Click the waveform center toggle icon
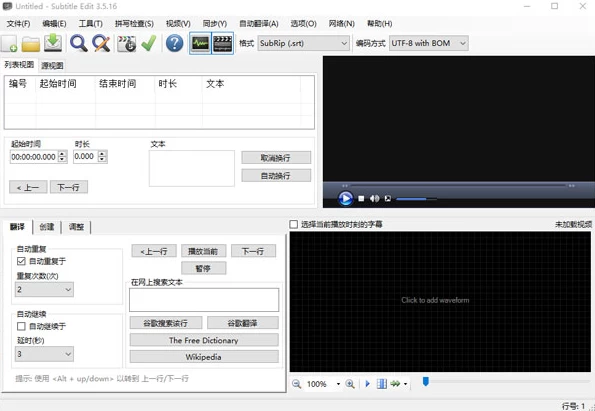The image size is (595, 411). click(x=381, y=384)
